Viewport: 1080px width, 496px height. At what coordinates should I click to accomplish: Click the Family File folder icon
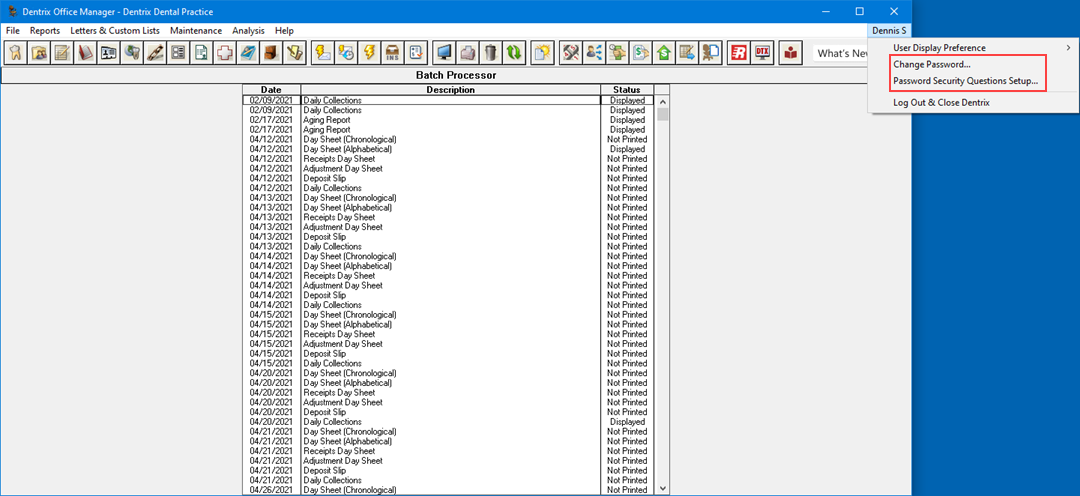(x=39, y=53)
